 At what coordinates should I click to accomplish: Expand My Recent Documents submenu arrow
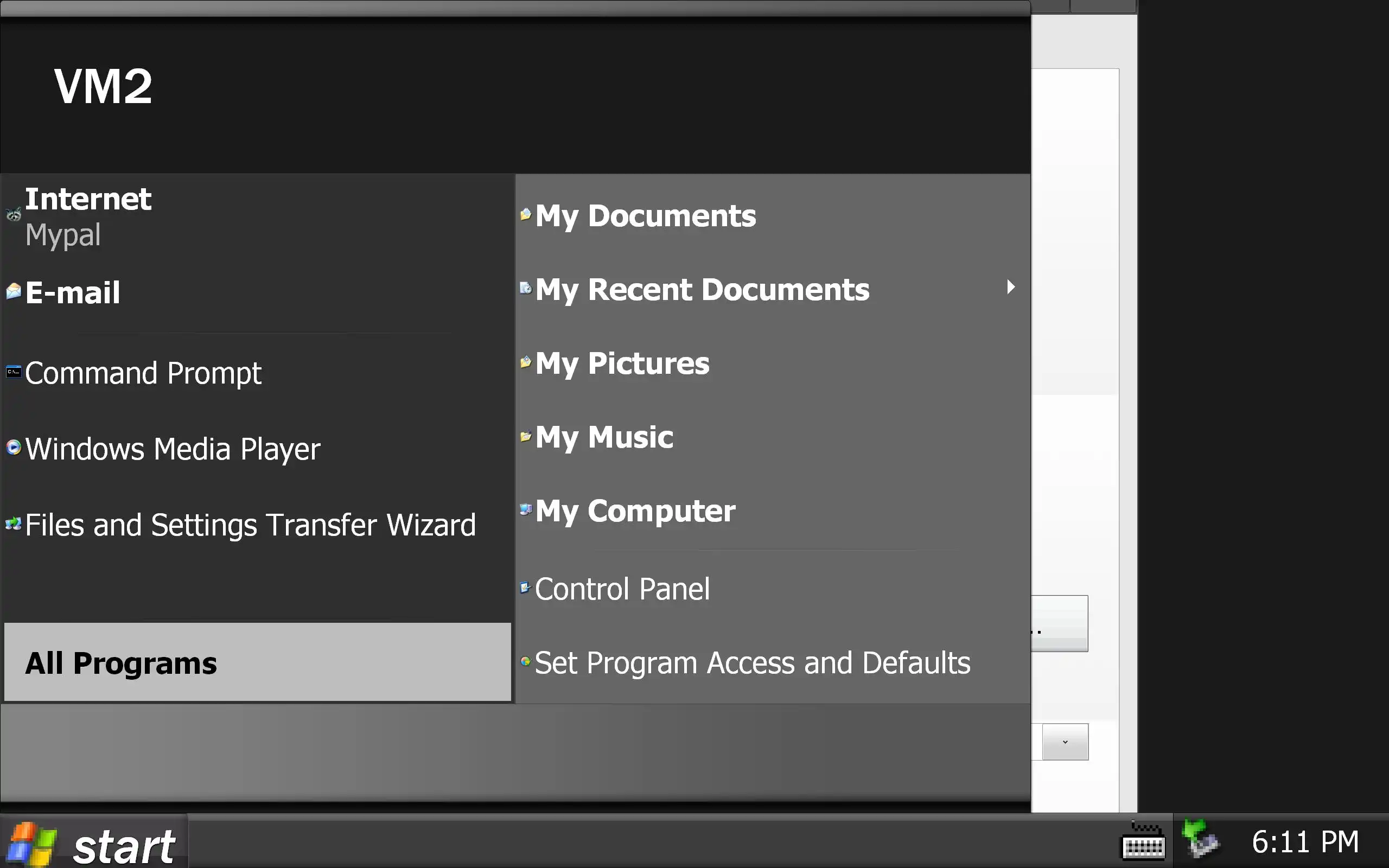coord(1010,287)
